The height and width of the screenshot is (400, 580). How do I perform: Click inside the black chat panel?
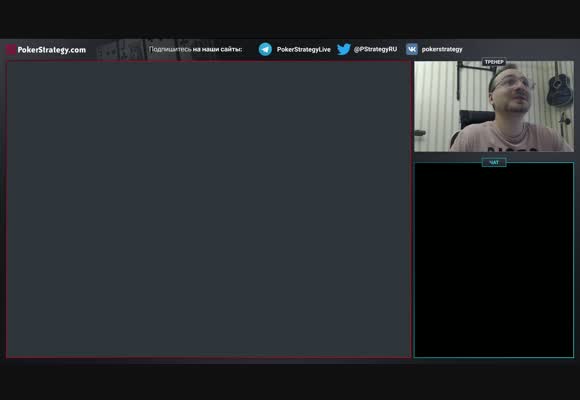(494, 261)
